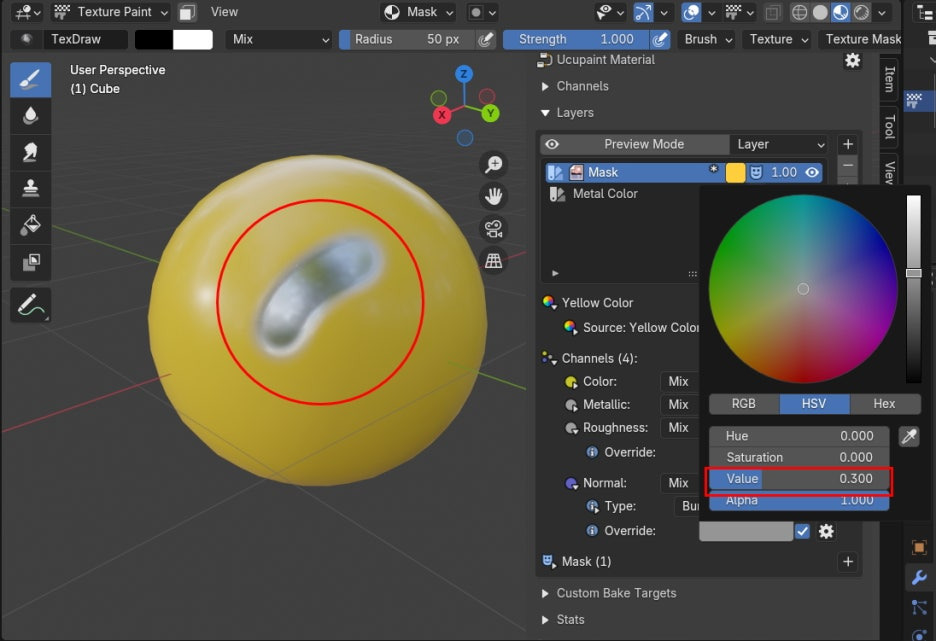Viewport: 936px width, 641px height.
Task: Click mask icon beside yellow swatch
Action: (756, 172)
